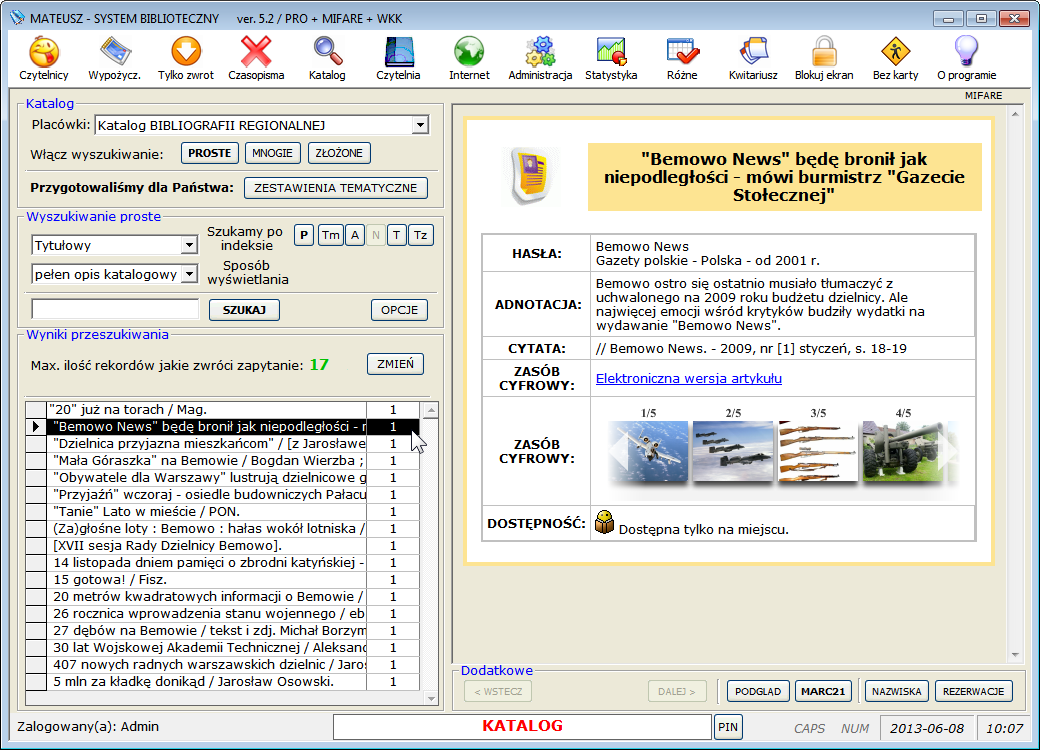Toggle the P index button
The width and height of the screenshot is (1040, 750).
(304, 235)
